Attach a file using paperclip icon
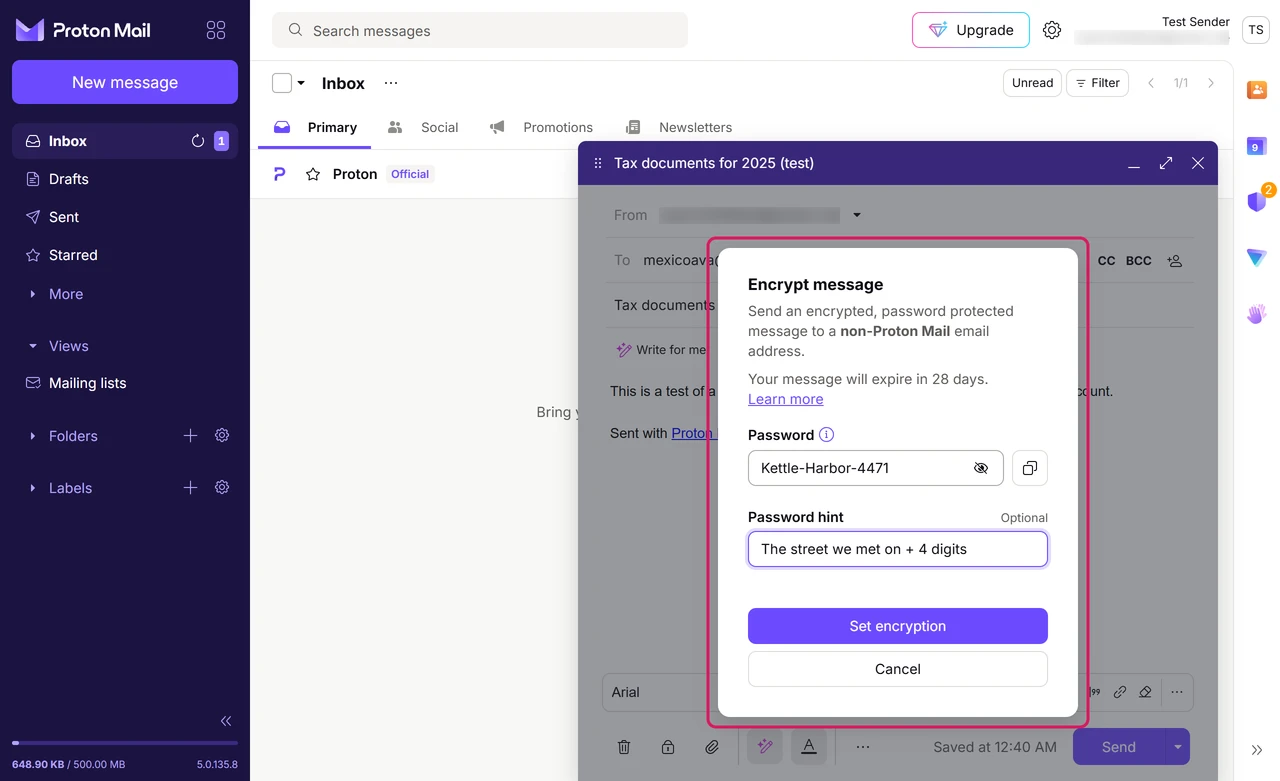 tap(712, 747)
